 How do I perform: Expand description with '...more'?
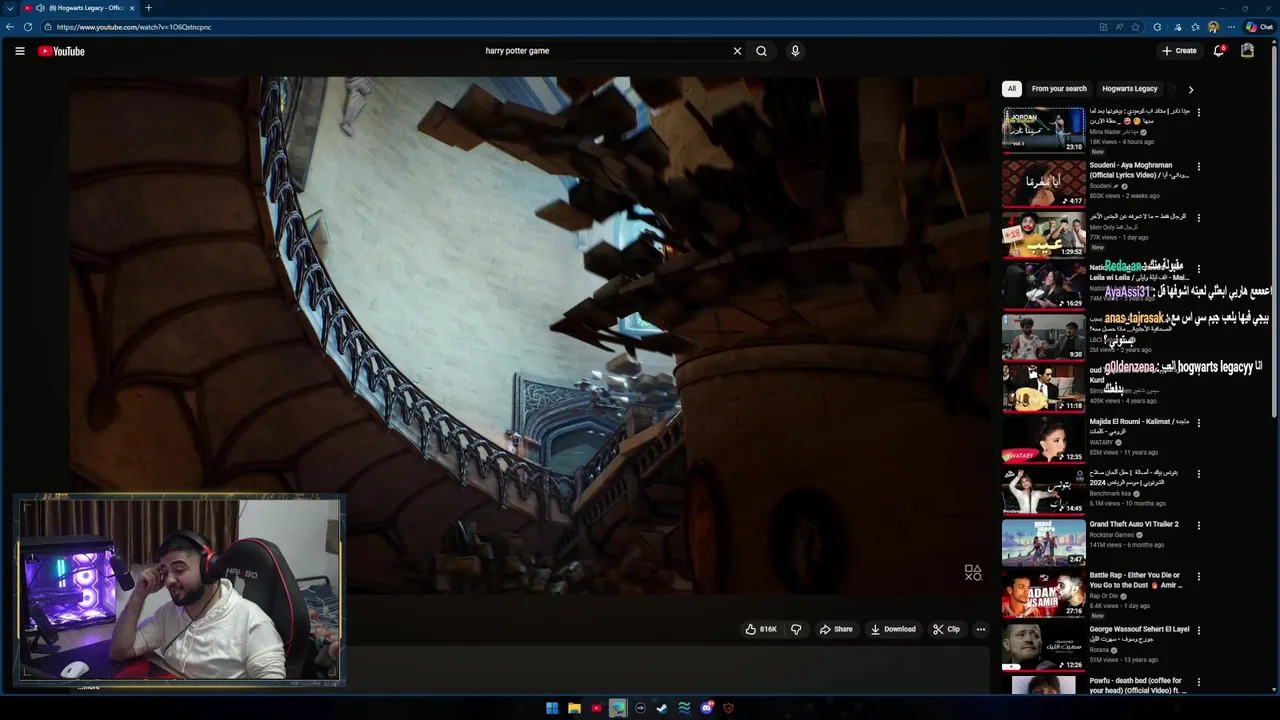pyautogui.click(x=90, y=687)
